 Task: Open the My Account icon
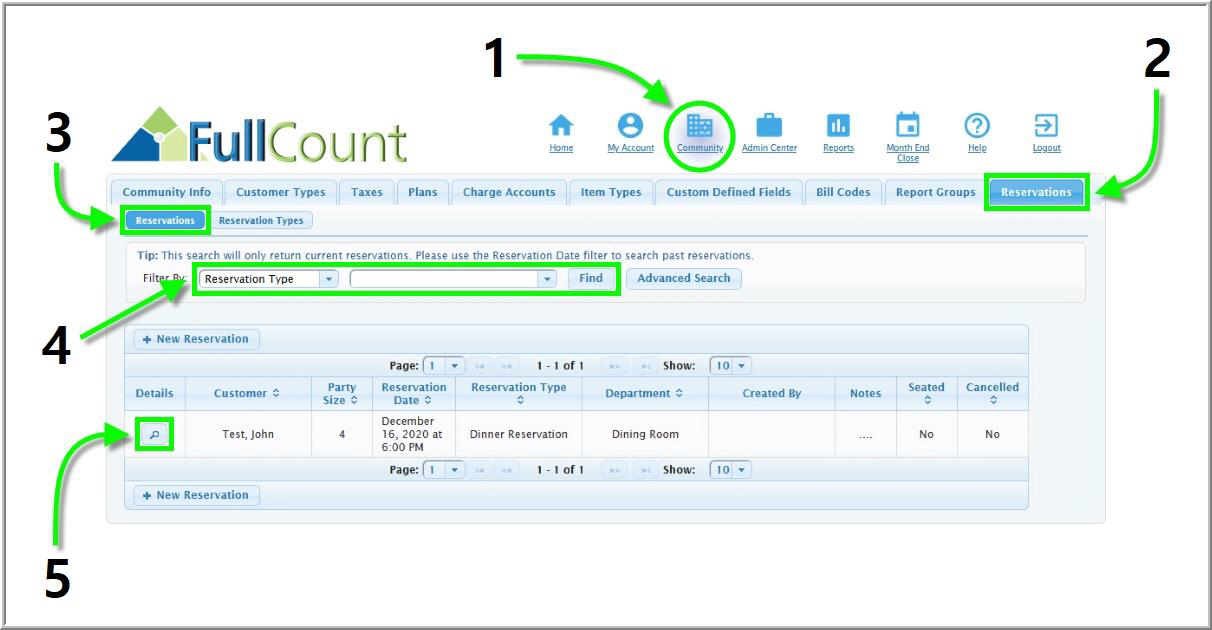630,126
